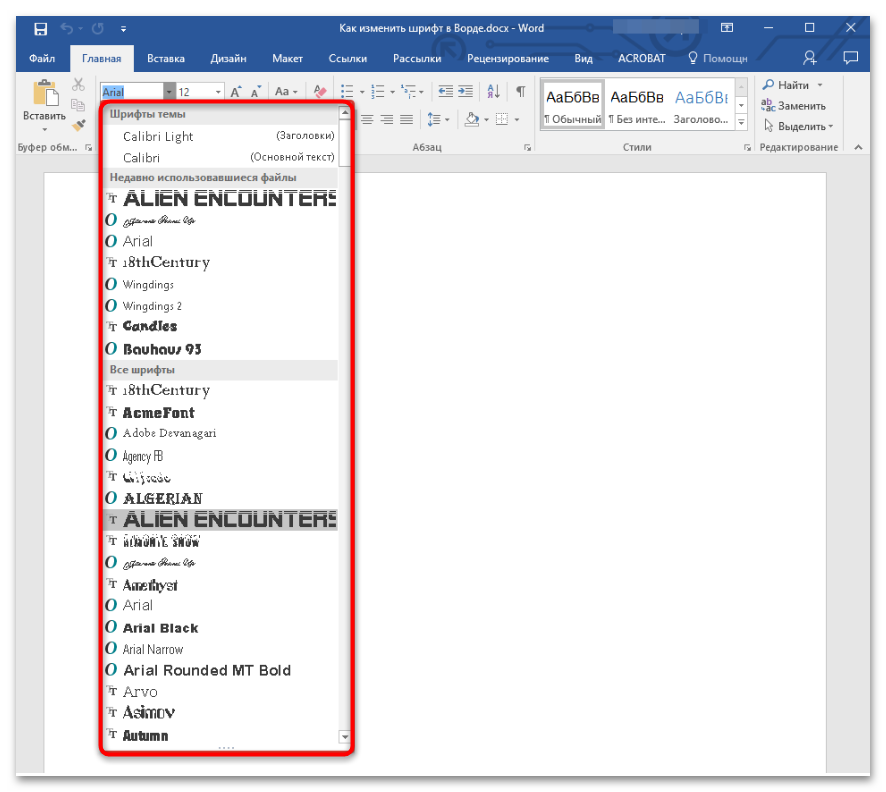Click font list scroll up arrow
The width and height of the screenshot is (886, 792).
click(x=344, y=113)
